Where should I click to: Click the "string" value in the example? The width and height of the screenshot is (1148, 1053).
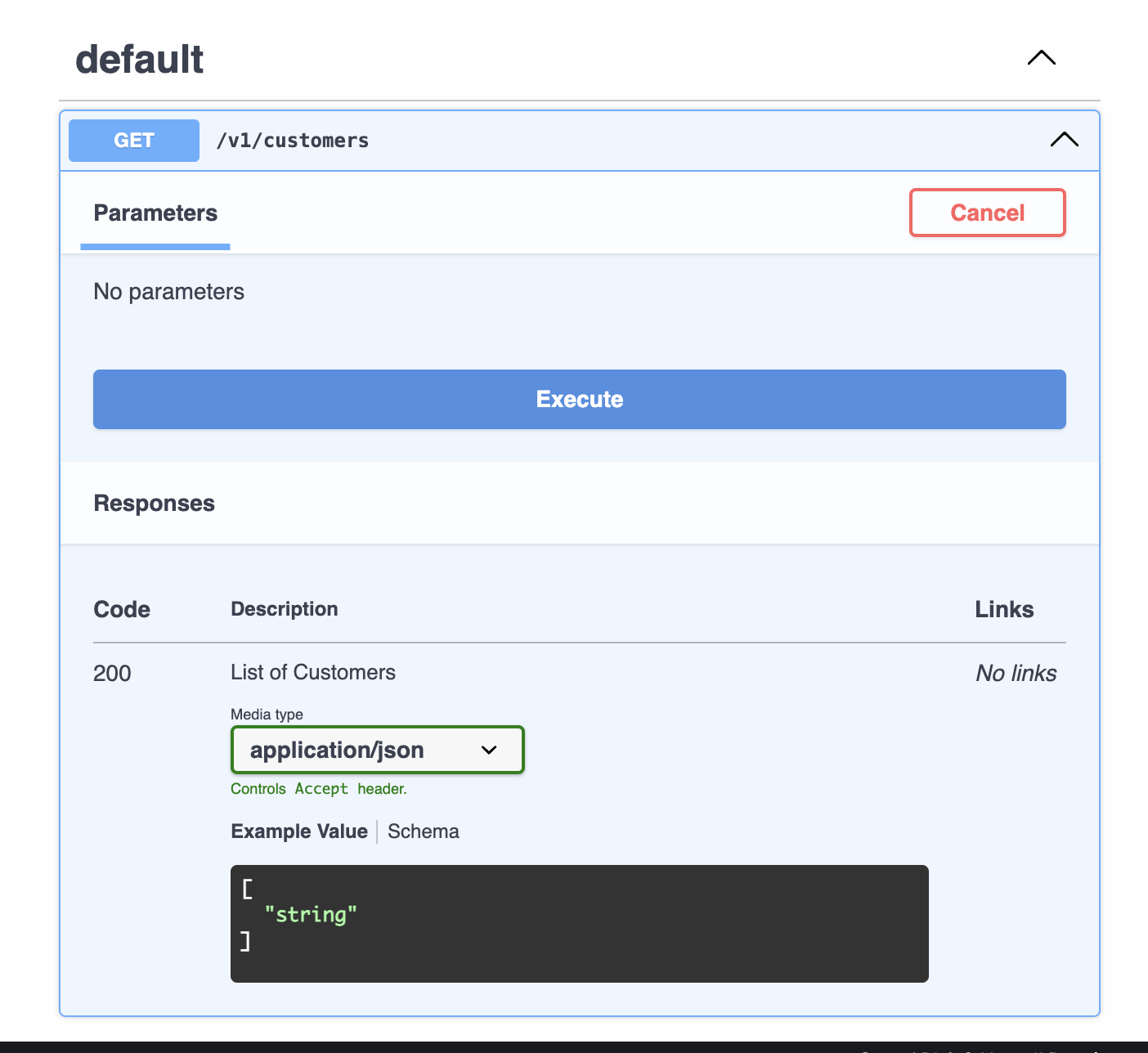[311, 914]
